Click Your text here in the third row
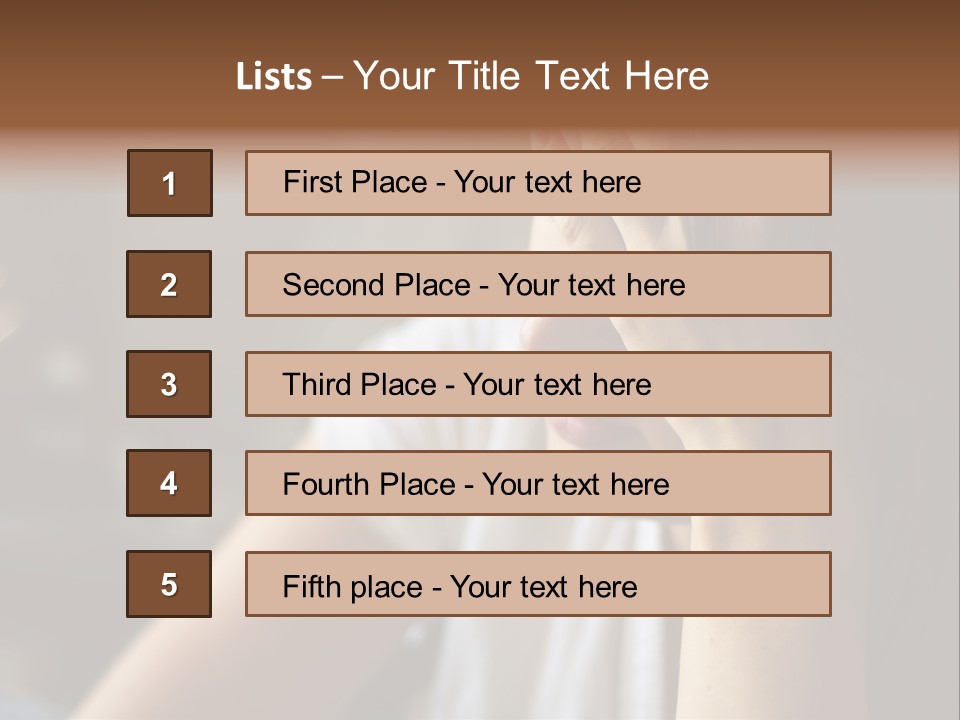 coord(557,385)
